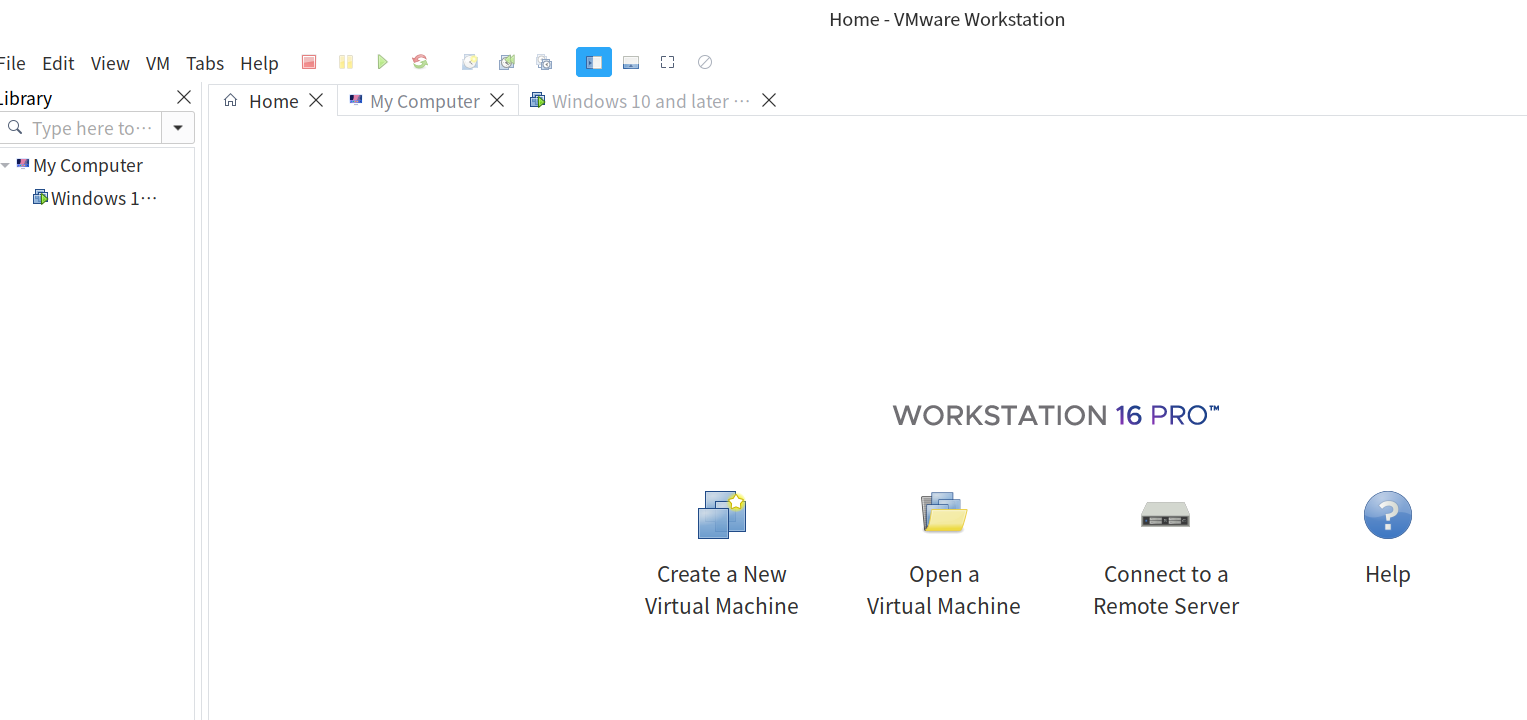
Task: Focus the Library search input field
Action: [x=81, y=128]
